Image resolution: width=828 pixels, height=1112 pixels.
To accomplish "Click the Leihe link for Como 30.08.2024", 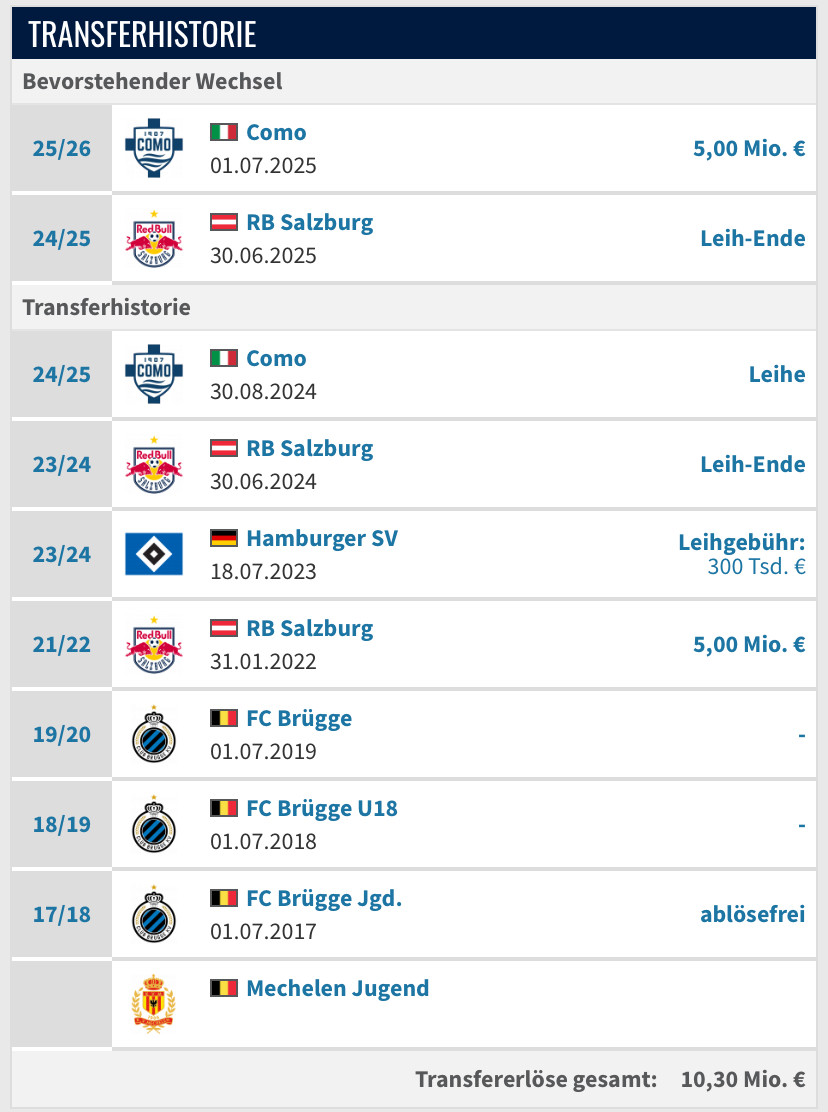I will point(776,374).
